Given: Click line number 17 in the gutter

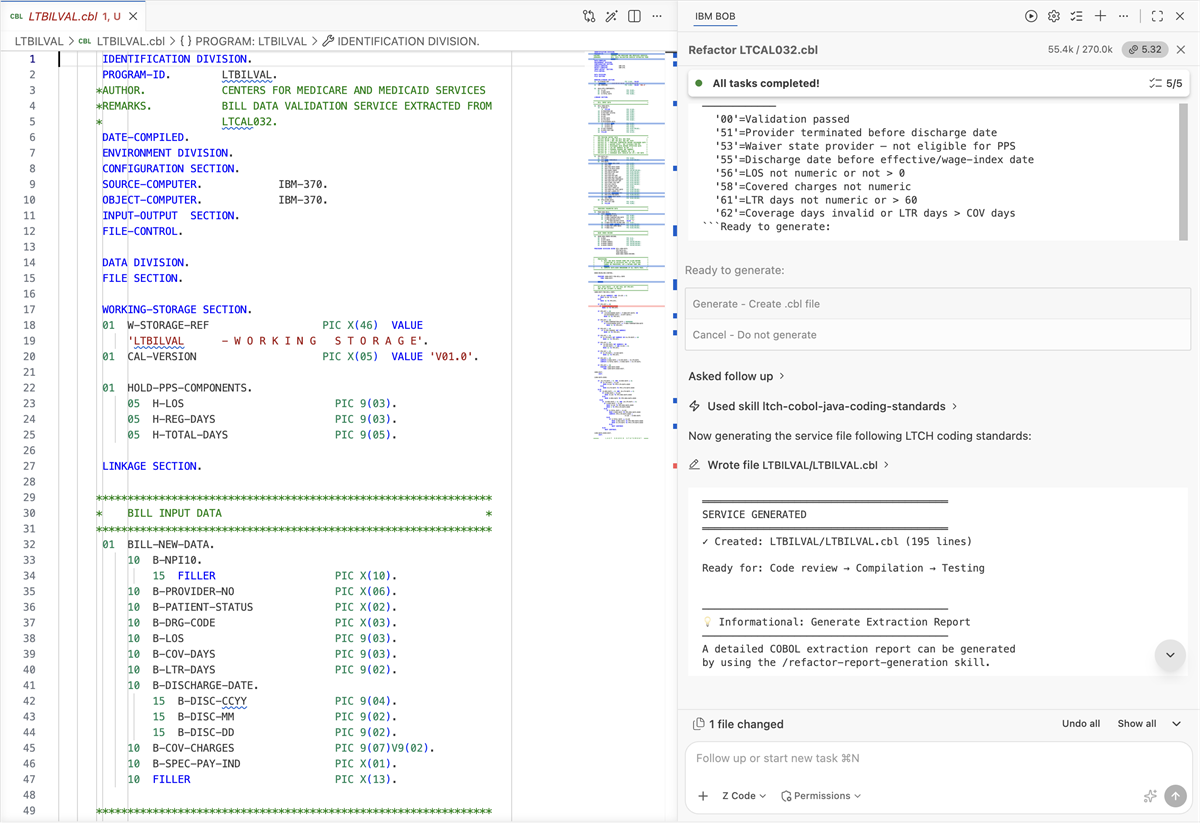Looking at the screenshot, I should [30, 309].
